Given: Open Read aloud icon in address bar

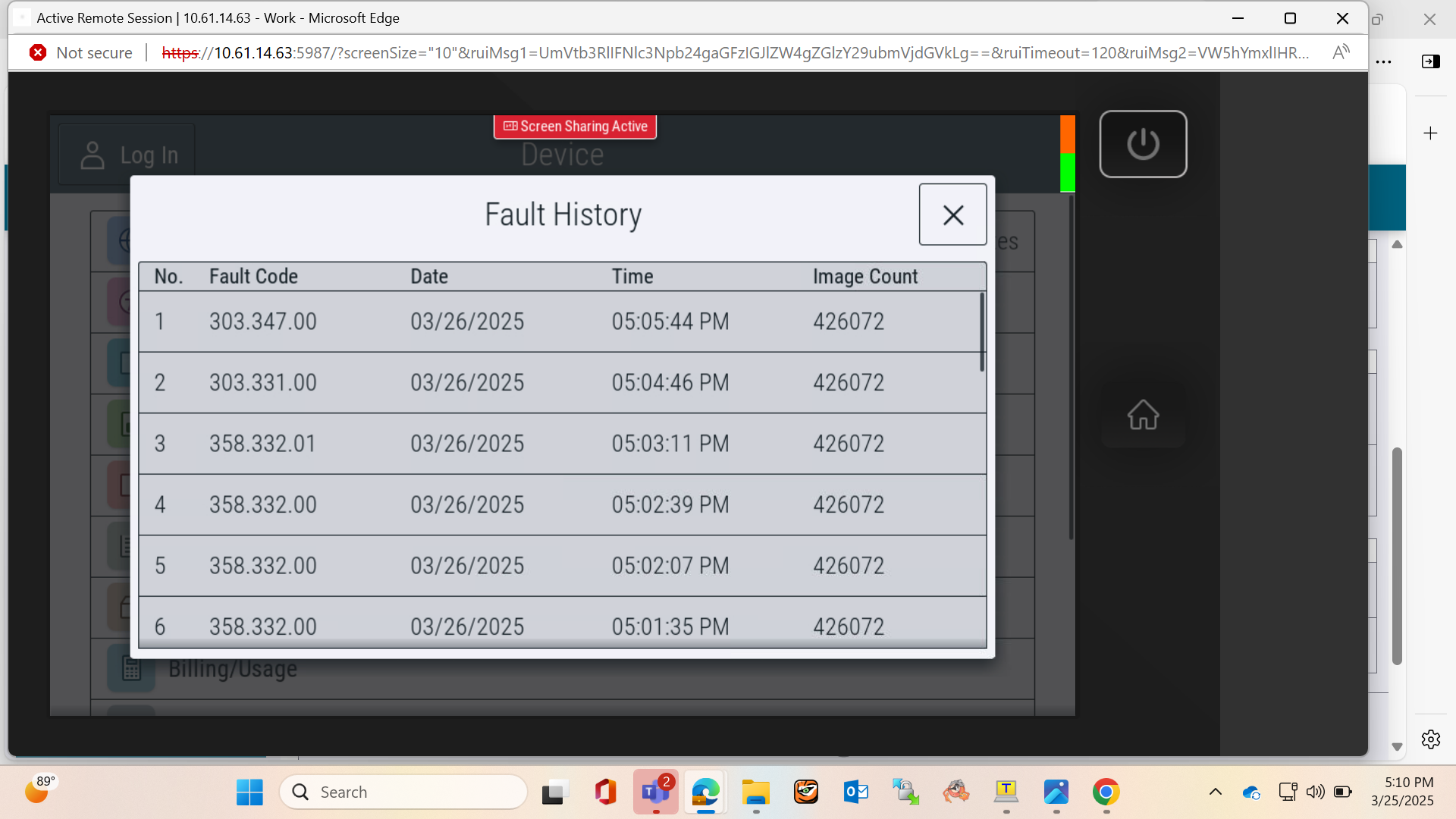Looking at the screenshot, I should tap(1341, 52).
